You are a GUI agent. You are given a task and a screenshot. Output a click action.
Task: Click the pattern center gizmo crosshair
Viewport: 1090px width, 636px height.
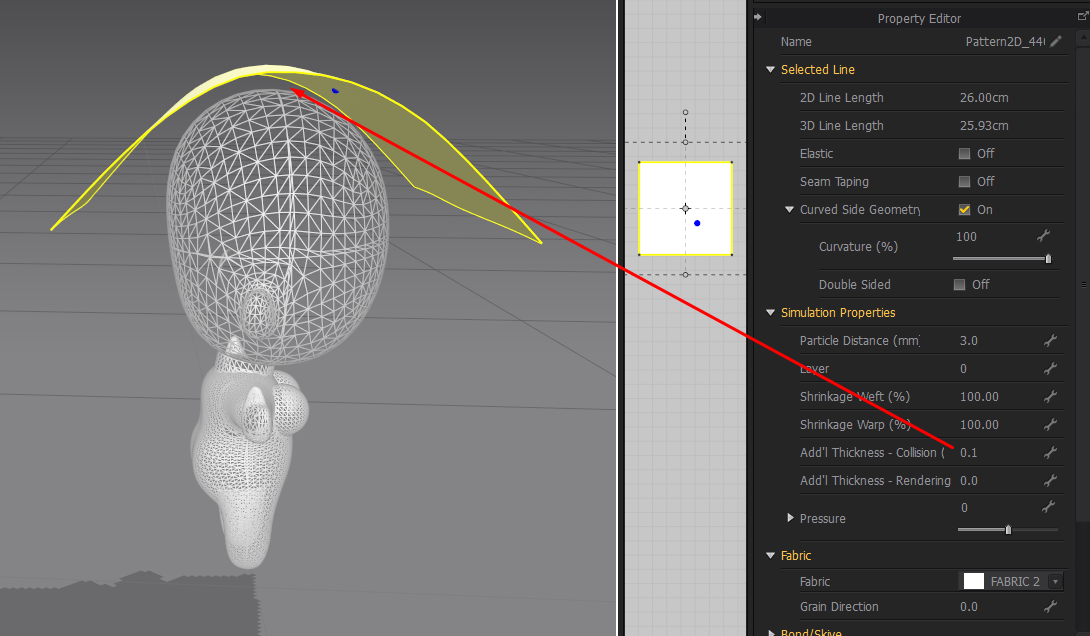[x=685, y=209]
